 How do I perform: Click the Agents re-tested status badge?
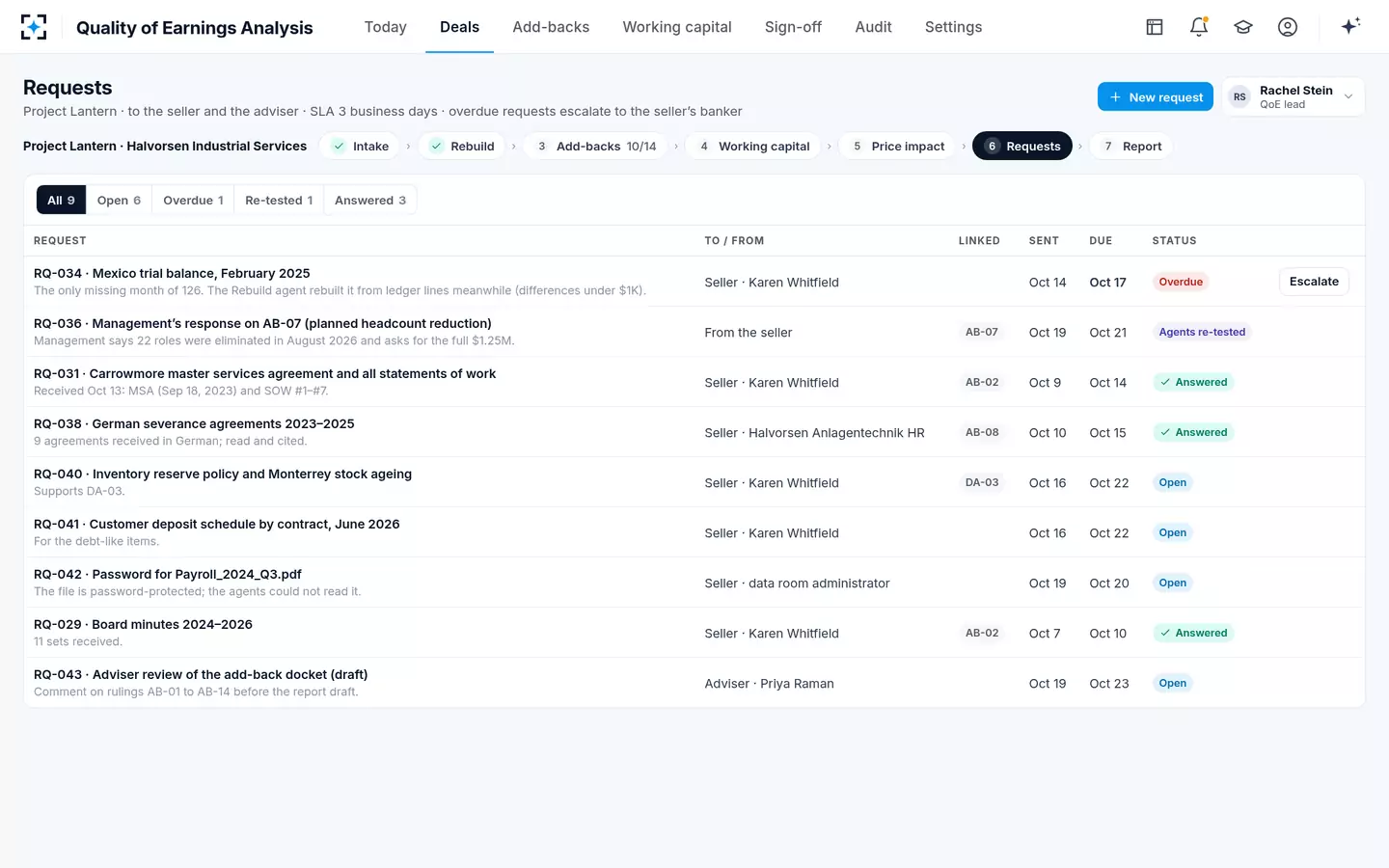(1202, 332)
